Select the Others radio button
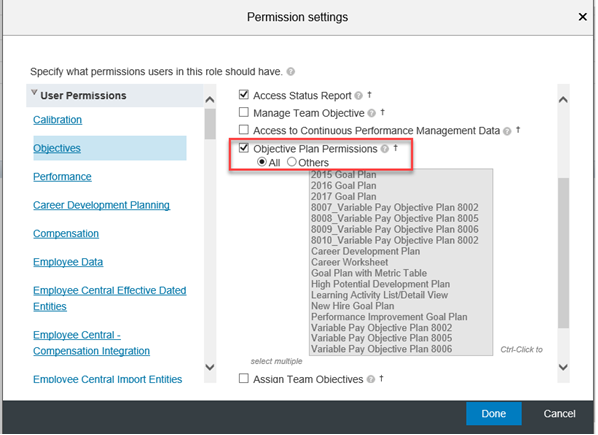The height and width of the screenshot is (435, 598). pyautogui.click(x=292, y=162)
